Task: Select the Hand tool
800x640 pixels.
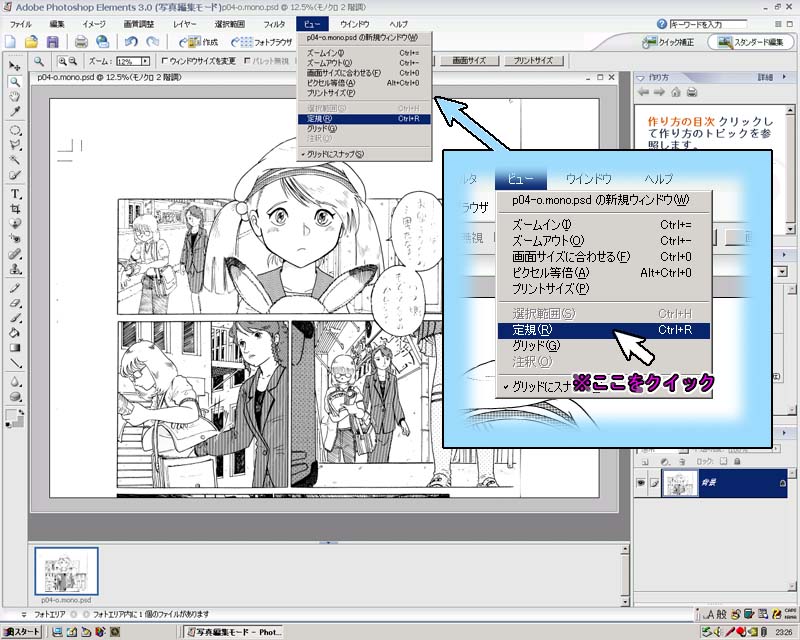Action: (15, 96)
